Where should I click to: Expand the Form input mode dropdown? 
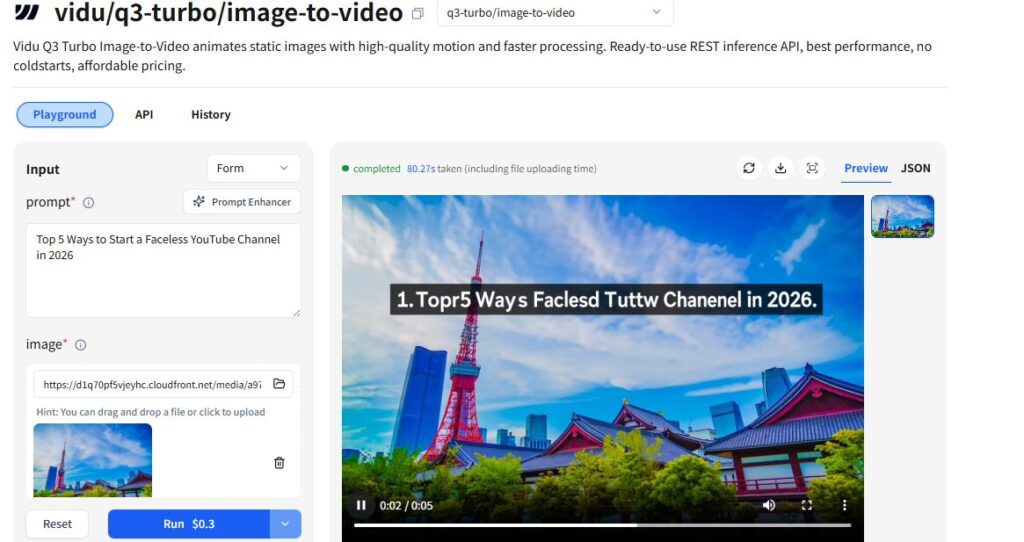pos(253,169)
